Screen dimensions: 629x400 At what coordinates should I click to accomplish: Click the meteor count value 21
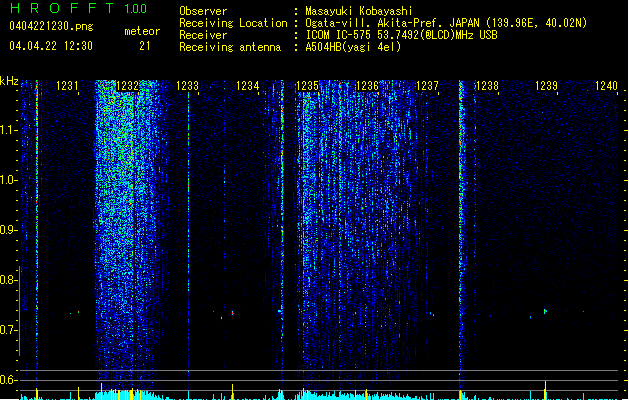click(145, 46)
